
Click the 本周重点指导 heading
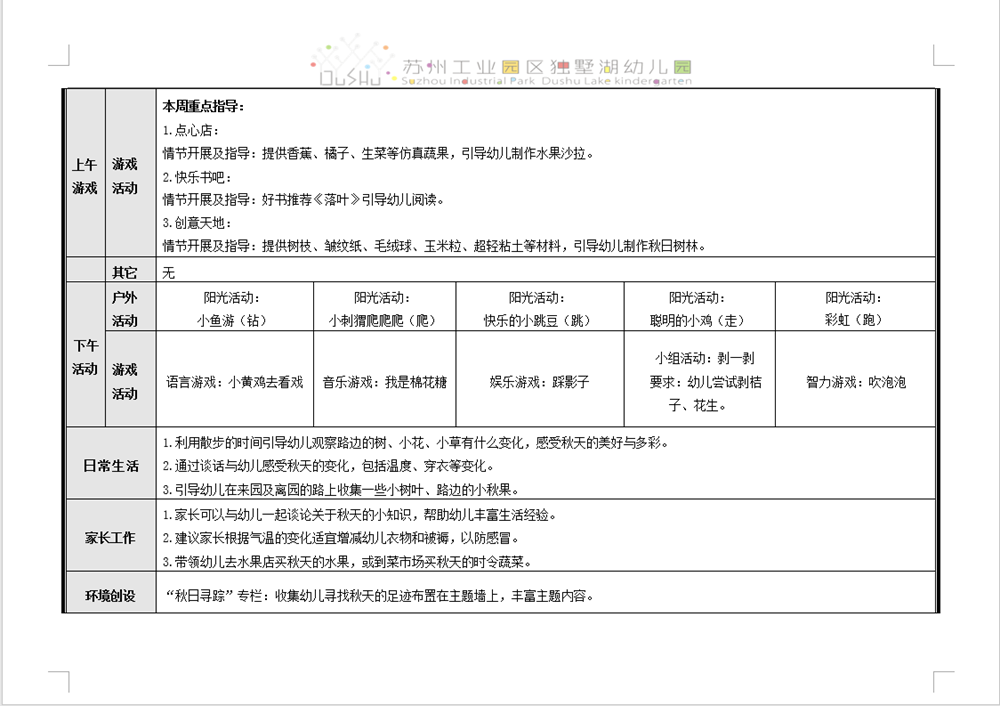coord(203,106)
